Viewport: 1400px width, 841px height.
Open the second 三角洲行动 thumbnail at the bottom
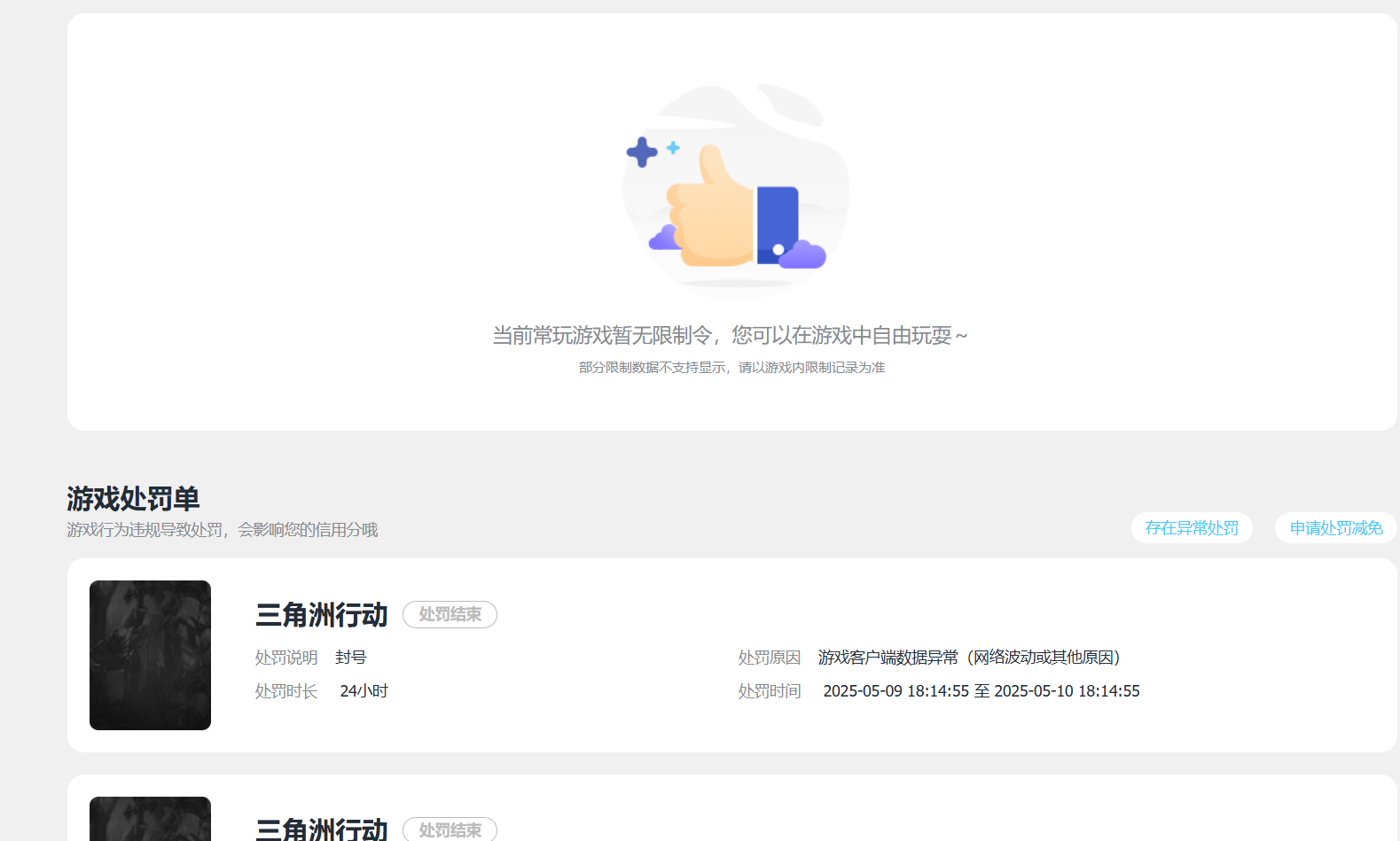tap(150, 819)
